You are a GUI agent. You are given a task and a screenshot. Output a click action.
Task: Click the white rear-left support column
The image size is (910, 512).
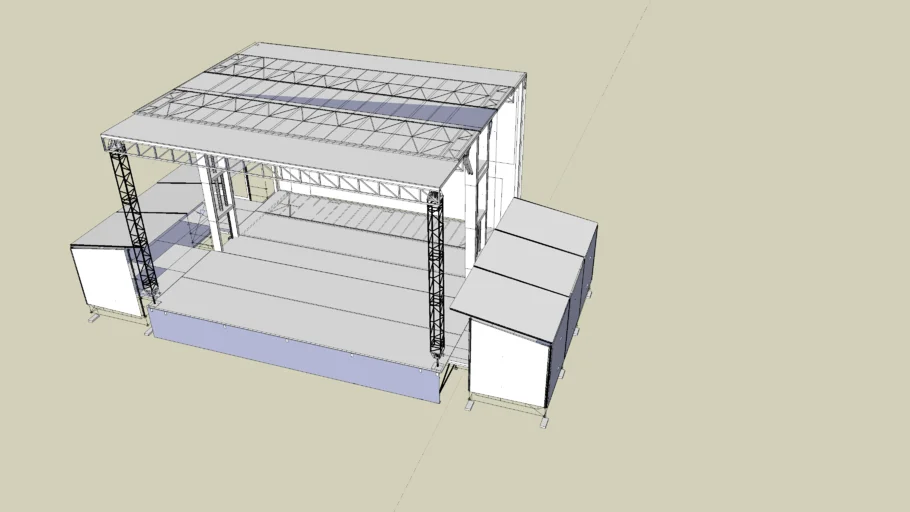(x=213, y=205)
